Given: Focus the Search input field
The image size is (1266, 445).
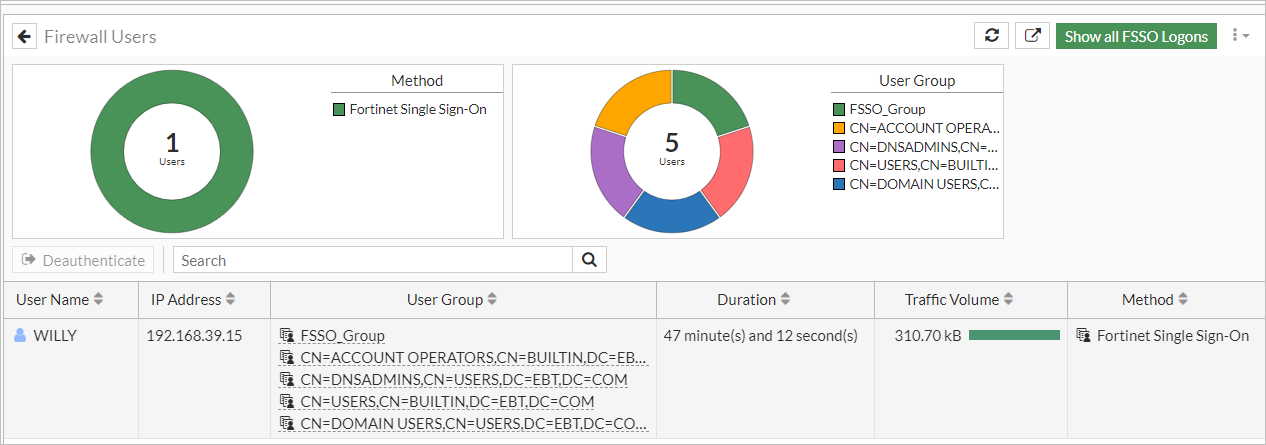Looking at the screenshot, I should pyautogui.click(x=373, y=260).
